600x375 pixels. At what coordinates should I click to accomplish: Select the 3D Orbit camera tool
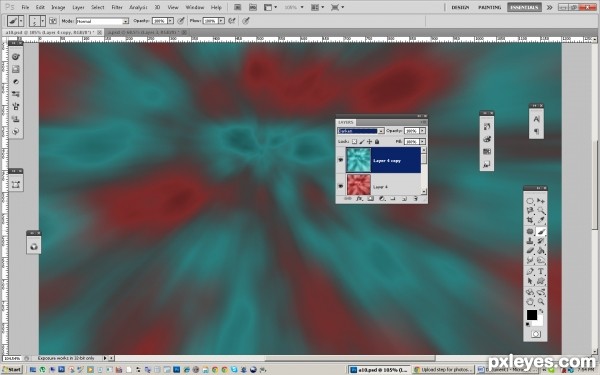[541, 292]
